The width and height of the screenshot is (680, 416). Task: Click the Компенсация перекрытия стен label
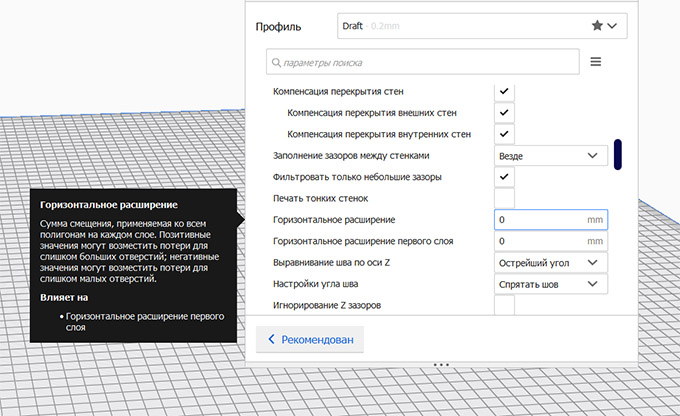(338, 92)
